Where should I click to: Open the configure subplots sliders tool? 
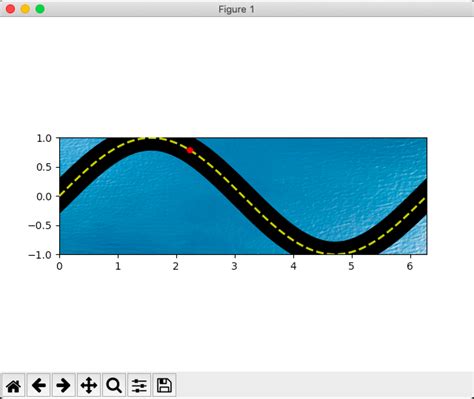[139, 386]
